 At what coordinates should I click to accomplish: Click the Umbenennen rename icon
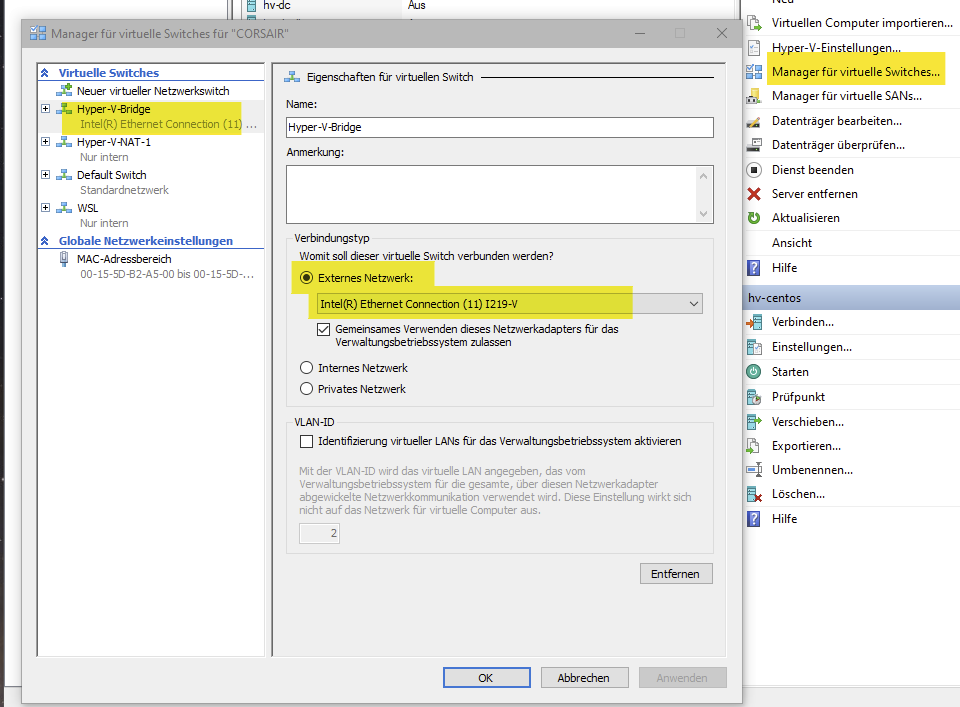point(754,470)
